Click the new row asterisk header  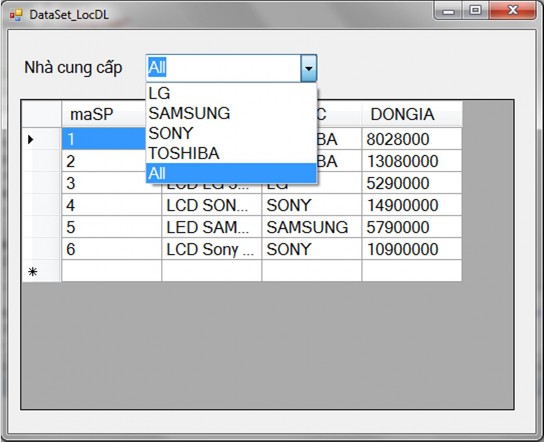42,271
